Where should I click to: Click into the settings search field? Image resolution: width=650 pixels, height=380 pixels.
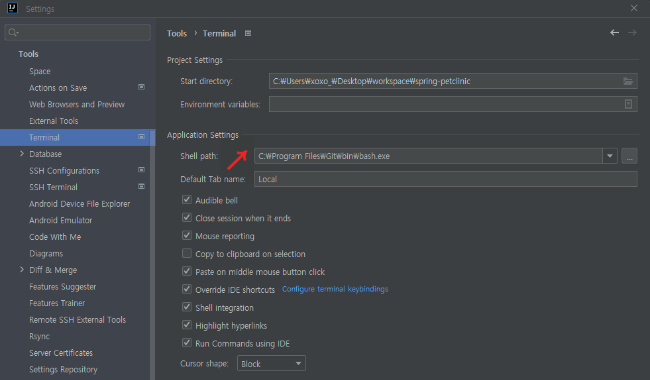click(78, 32)
